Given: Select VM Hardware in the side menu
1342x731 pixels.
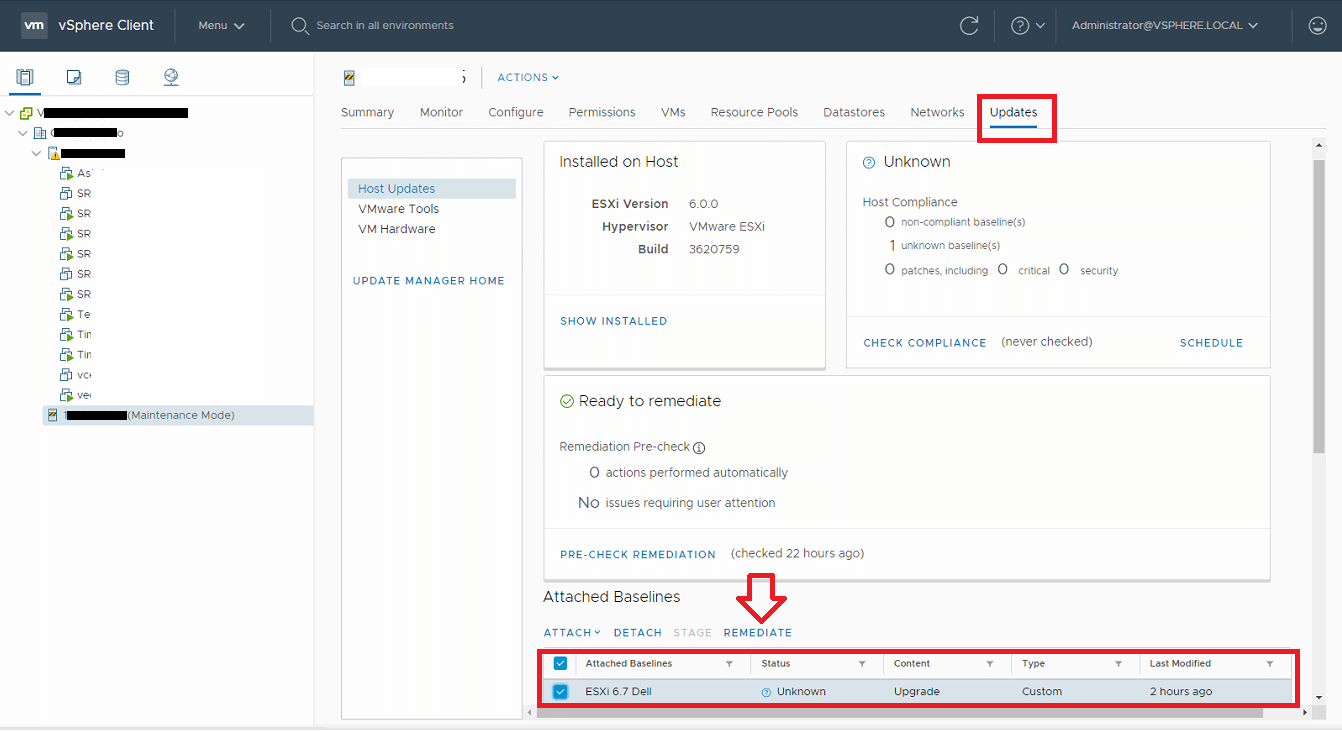Looking at the screenshot, I should coord(397,229).
